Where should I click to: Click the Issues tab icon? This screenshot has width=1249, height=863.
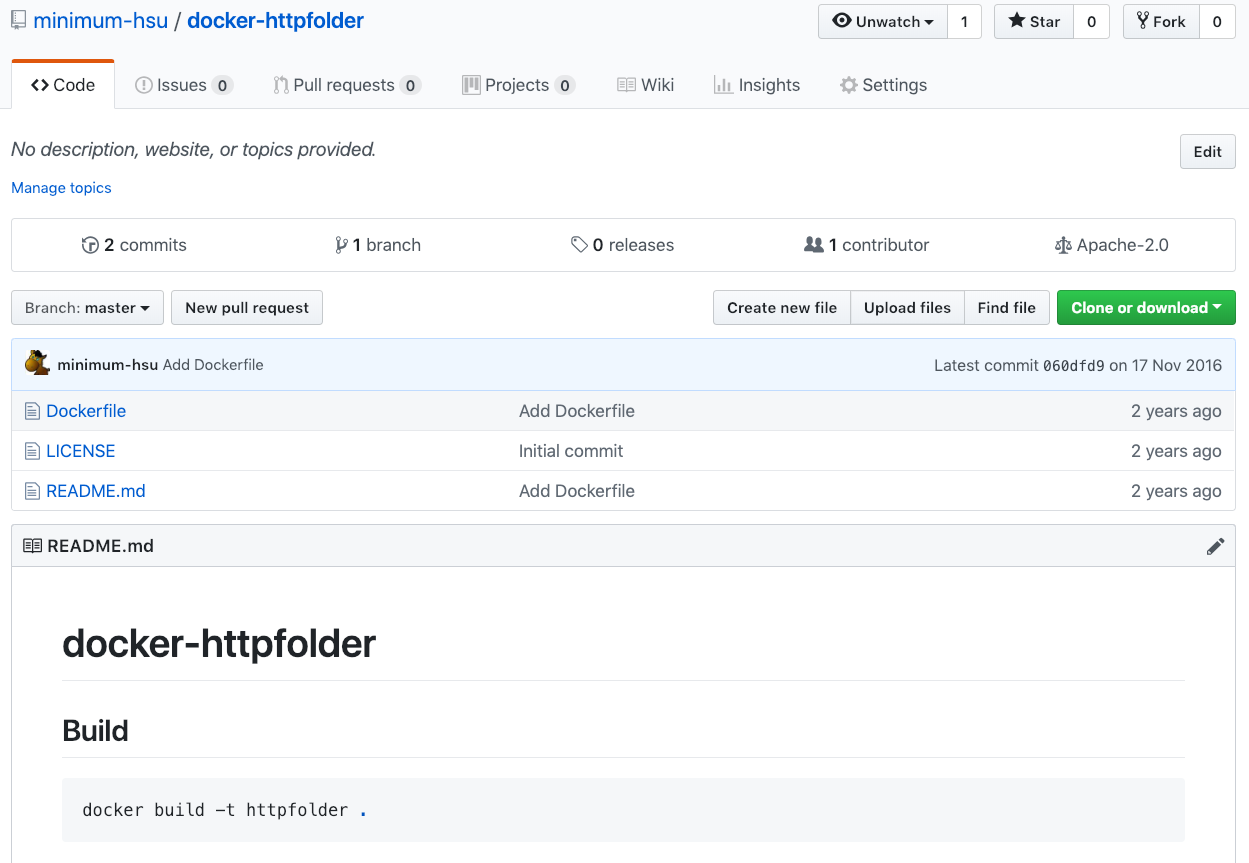pyautogui.click(x=144, y=85)
